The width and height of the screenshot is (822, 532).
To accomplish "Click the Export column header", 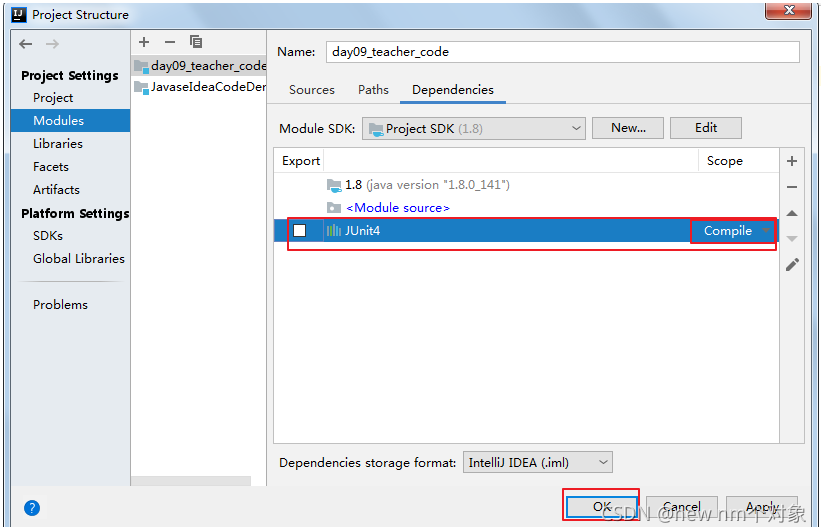I will pyautogui.click(x=300, y=161).
